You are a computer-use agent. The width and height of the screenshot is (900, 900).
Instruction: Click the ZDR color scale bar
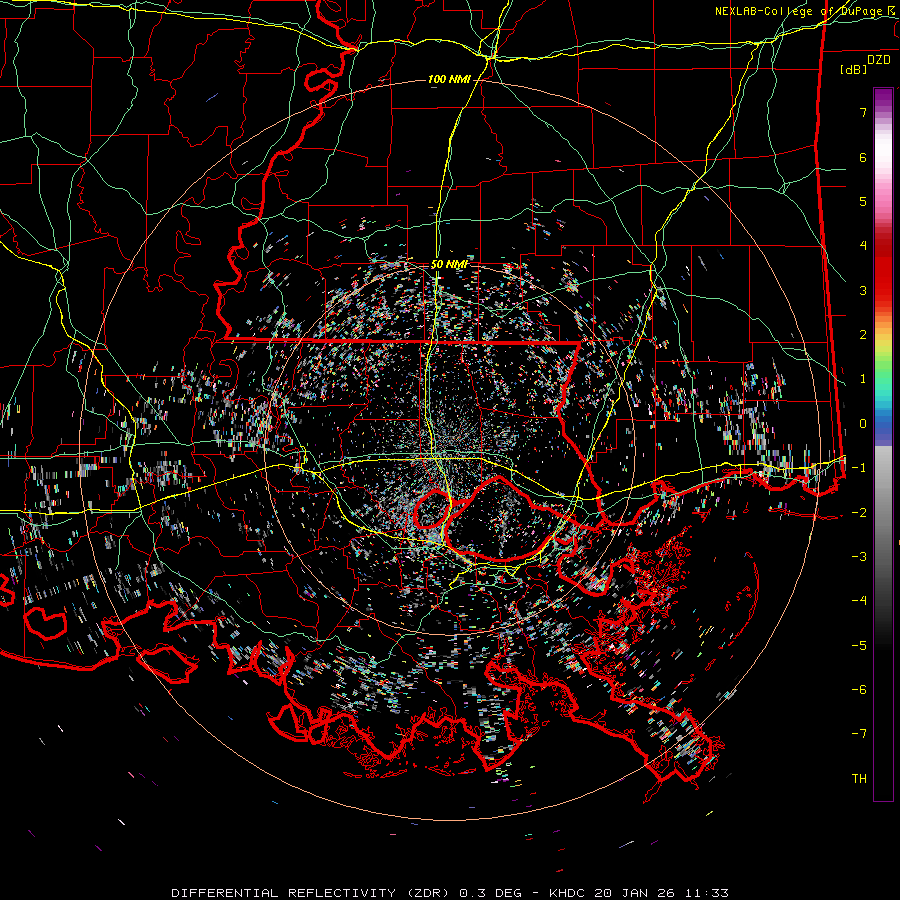point(883,444)
